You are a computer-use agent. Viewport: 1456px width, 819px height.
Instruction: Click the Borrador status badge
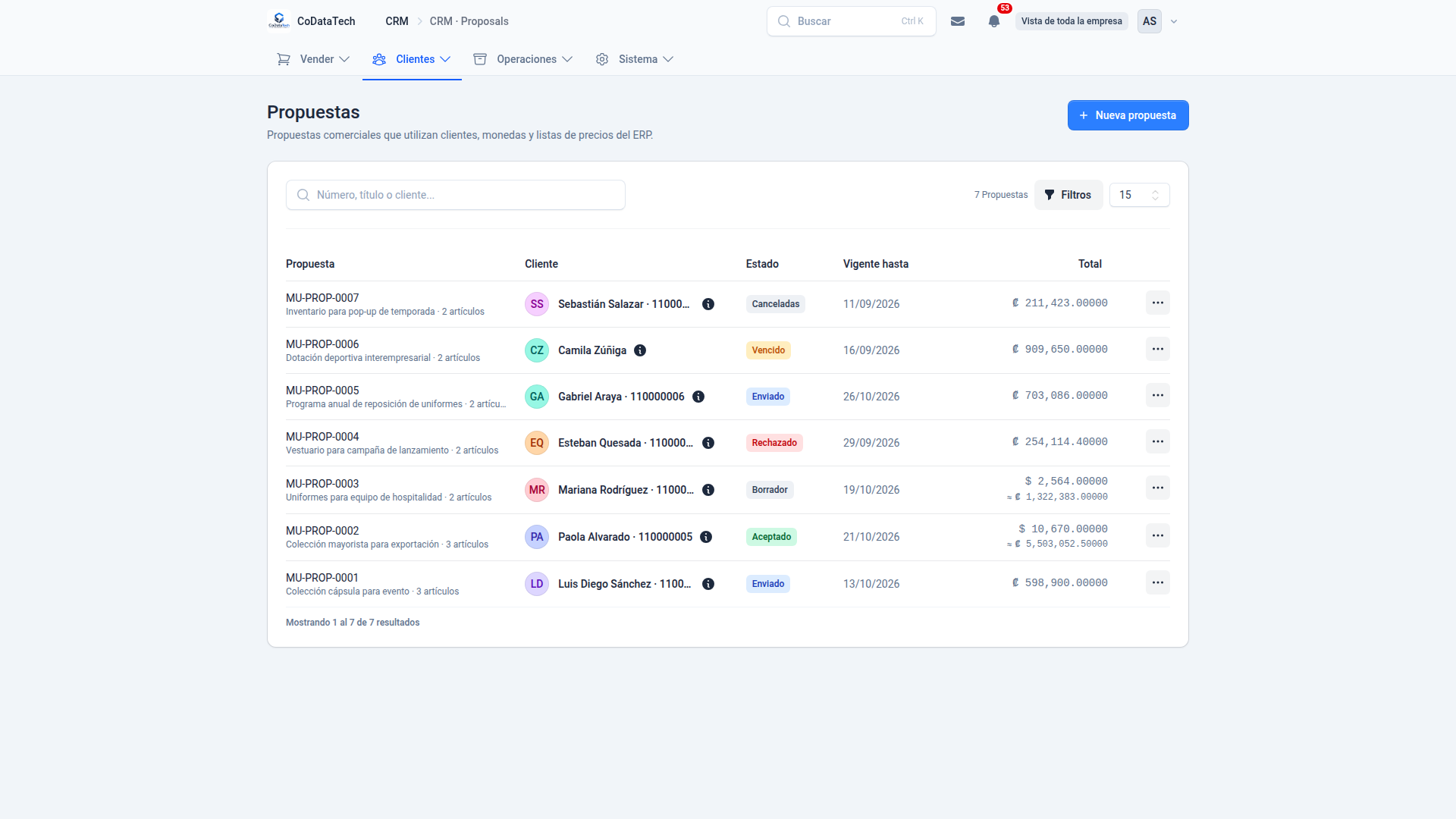click(770, 490)
